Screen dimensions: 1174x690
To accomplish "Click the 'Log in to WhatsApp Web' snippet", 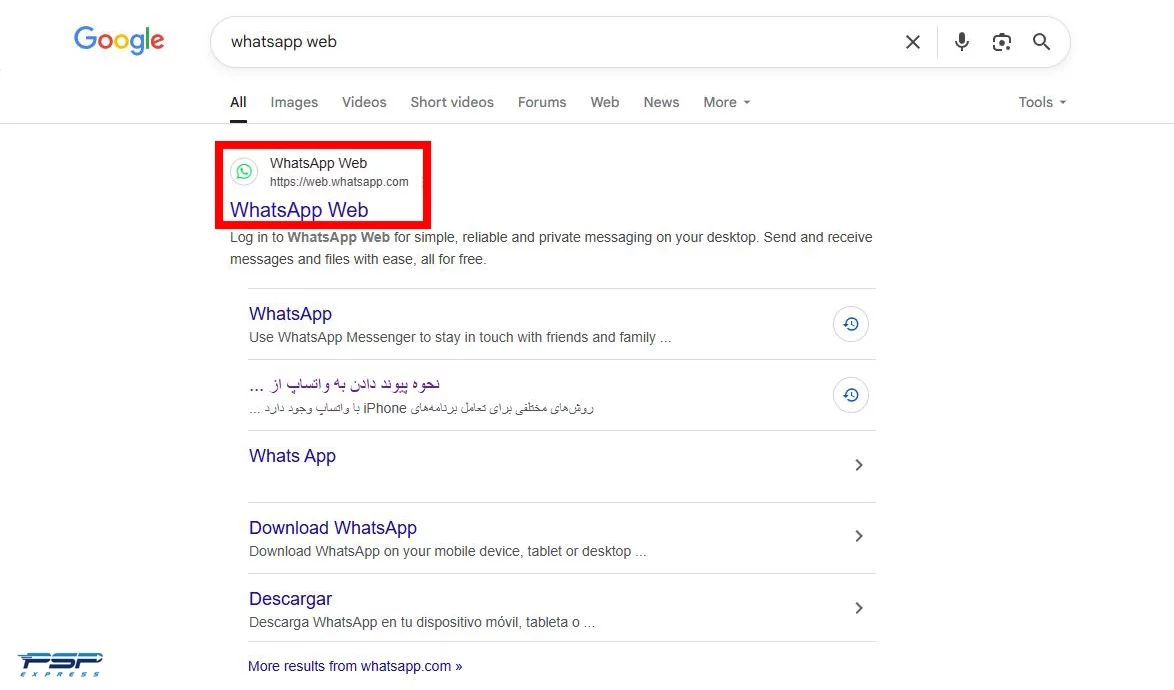I will click(x=551, y=248).
